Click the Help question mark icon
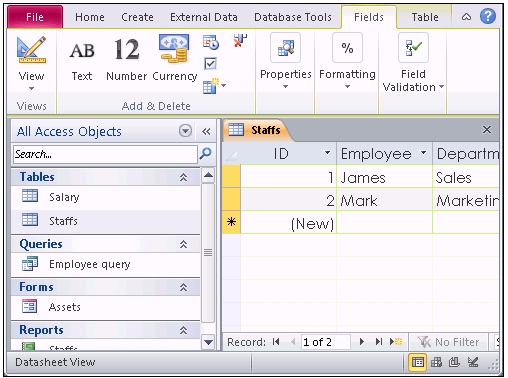Image resolution: width=508 pixels, height=378 pixels. tap(488, 16)
